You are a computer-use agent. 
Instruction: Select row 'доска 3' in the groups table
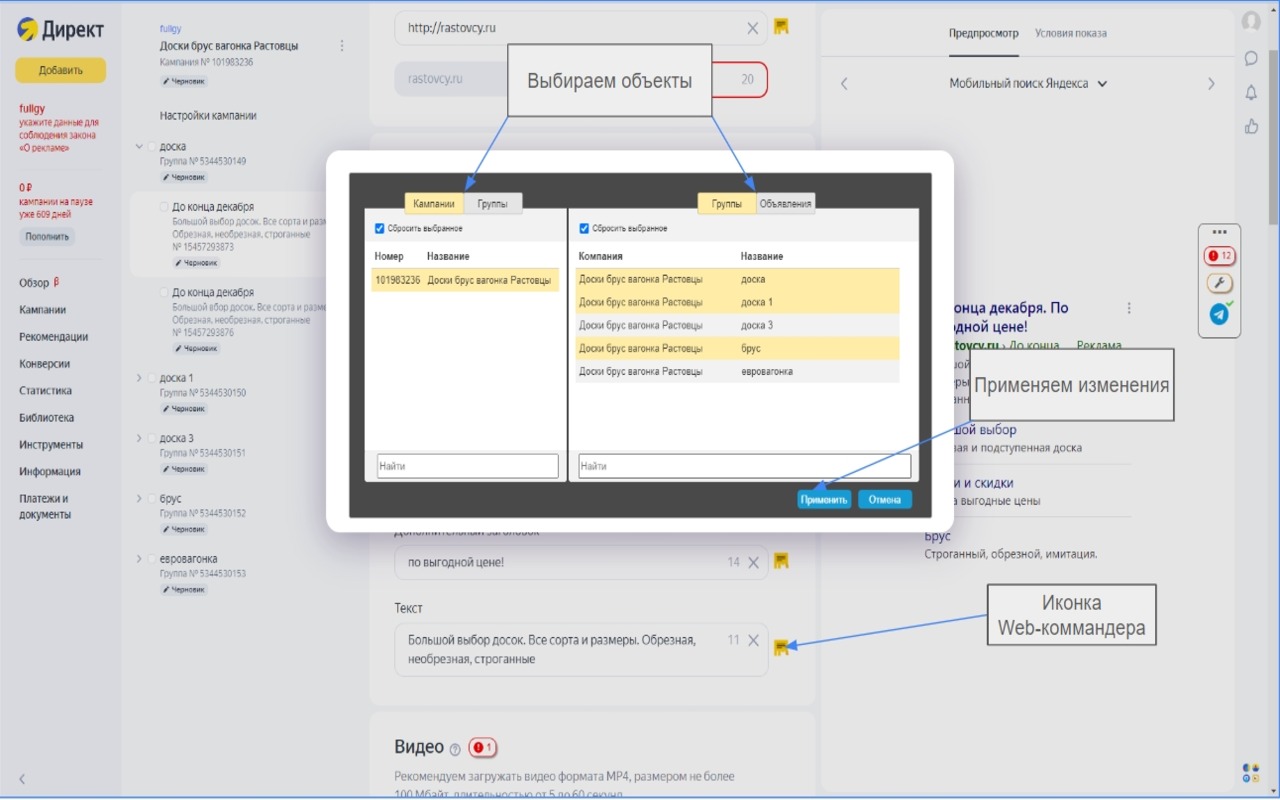click(737, 325)
